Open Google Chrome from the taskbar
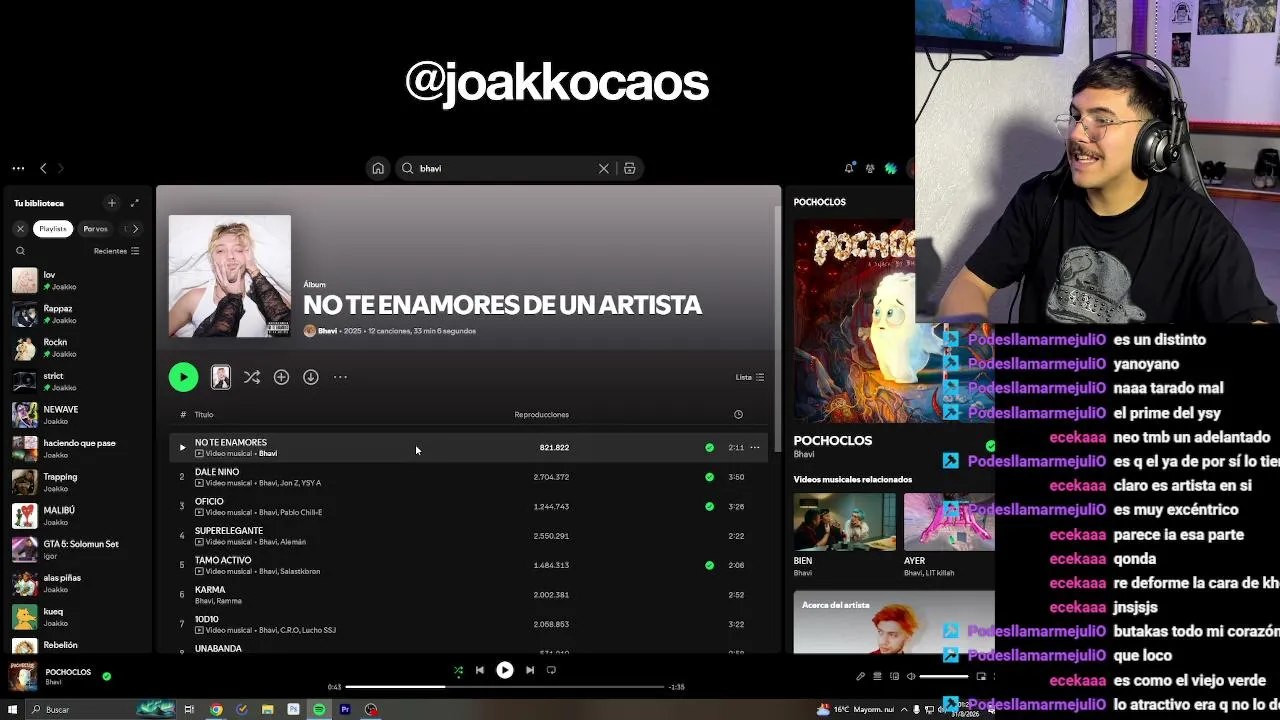 (216, 709)
